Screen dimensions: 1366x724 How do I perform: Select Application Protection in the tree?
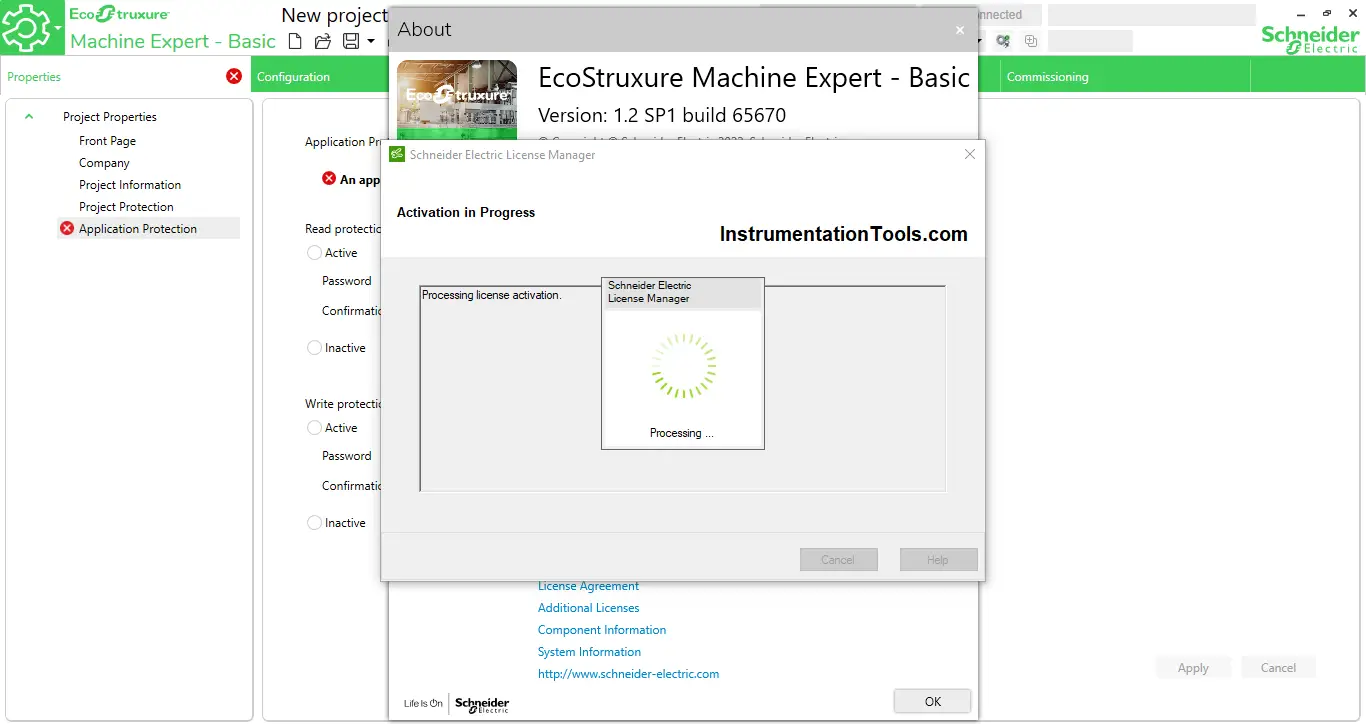138,229
